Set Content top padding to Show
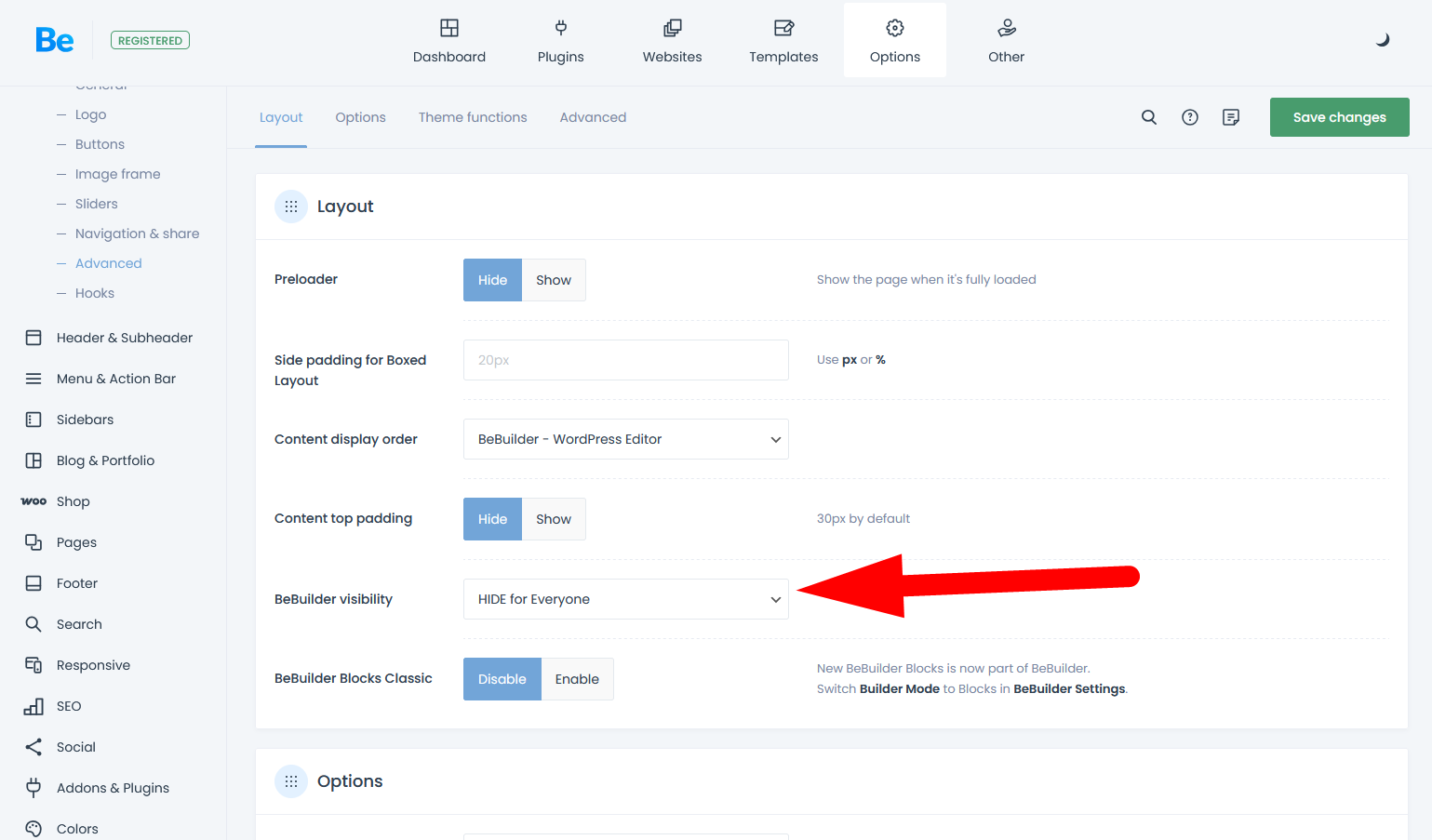 click(554, 519)
